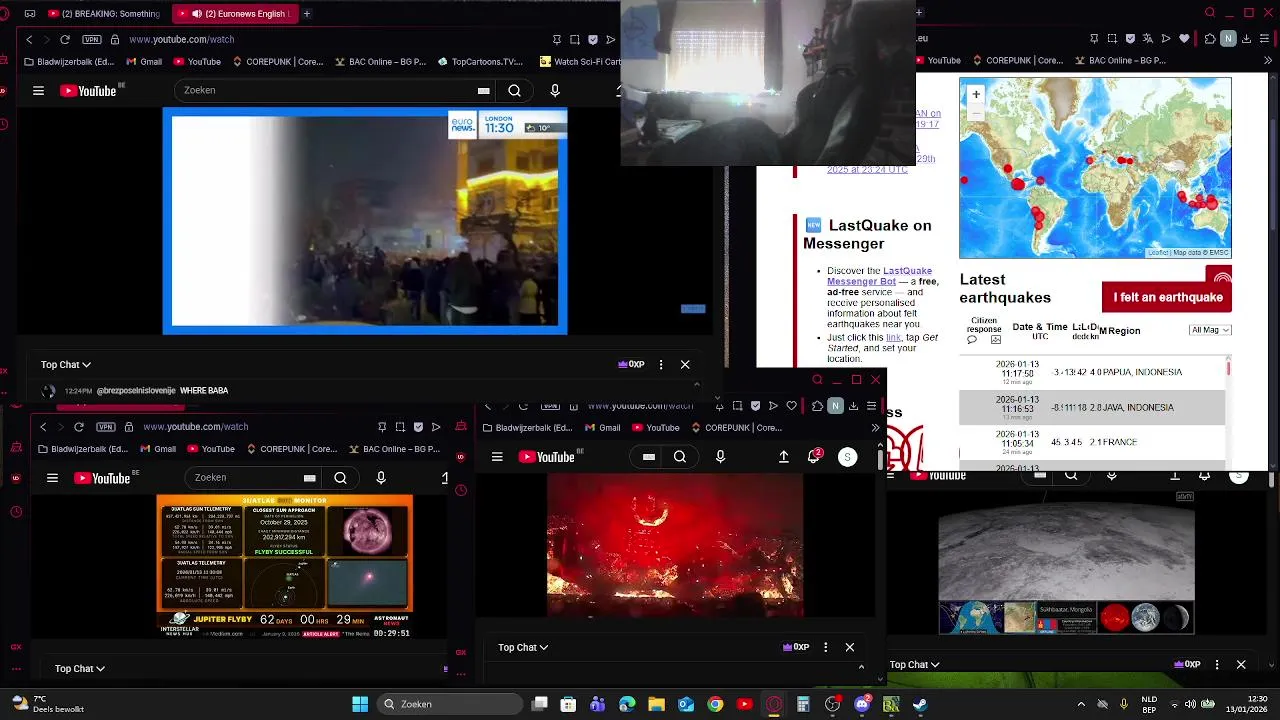Open downloads icon in red video window toolbar

click(853, 406)
